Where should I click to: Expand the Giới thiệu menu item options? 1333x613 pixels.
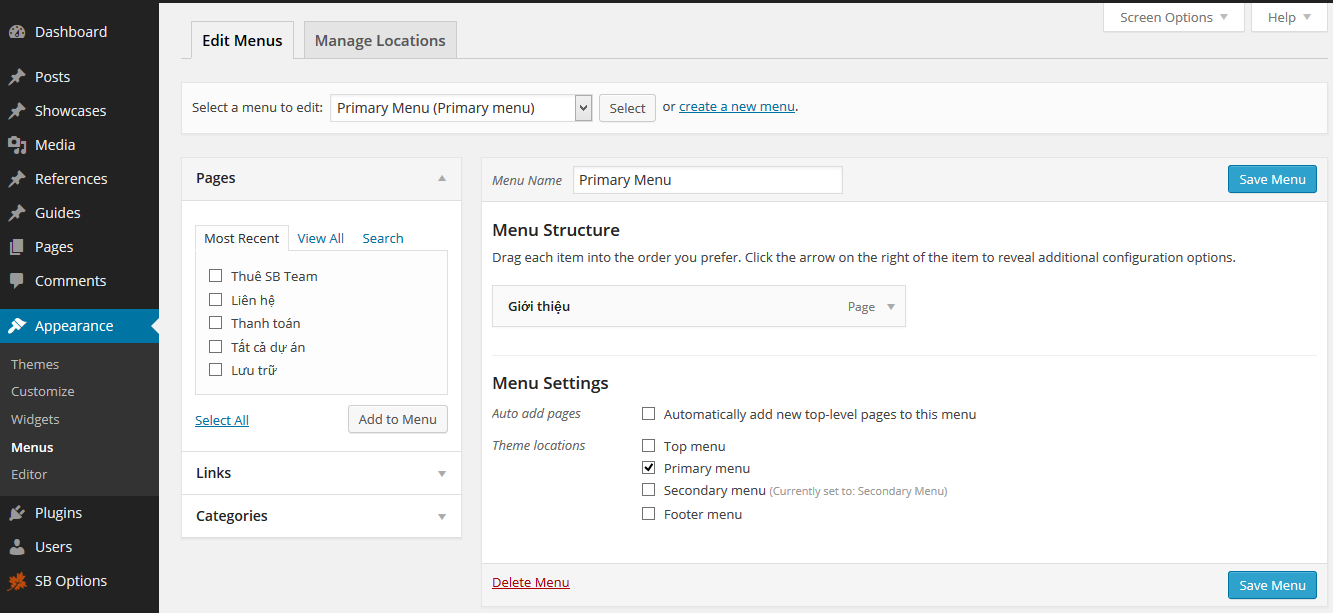coord(891,307)
